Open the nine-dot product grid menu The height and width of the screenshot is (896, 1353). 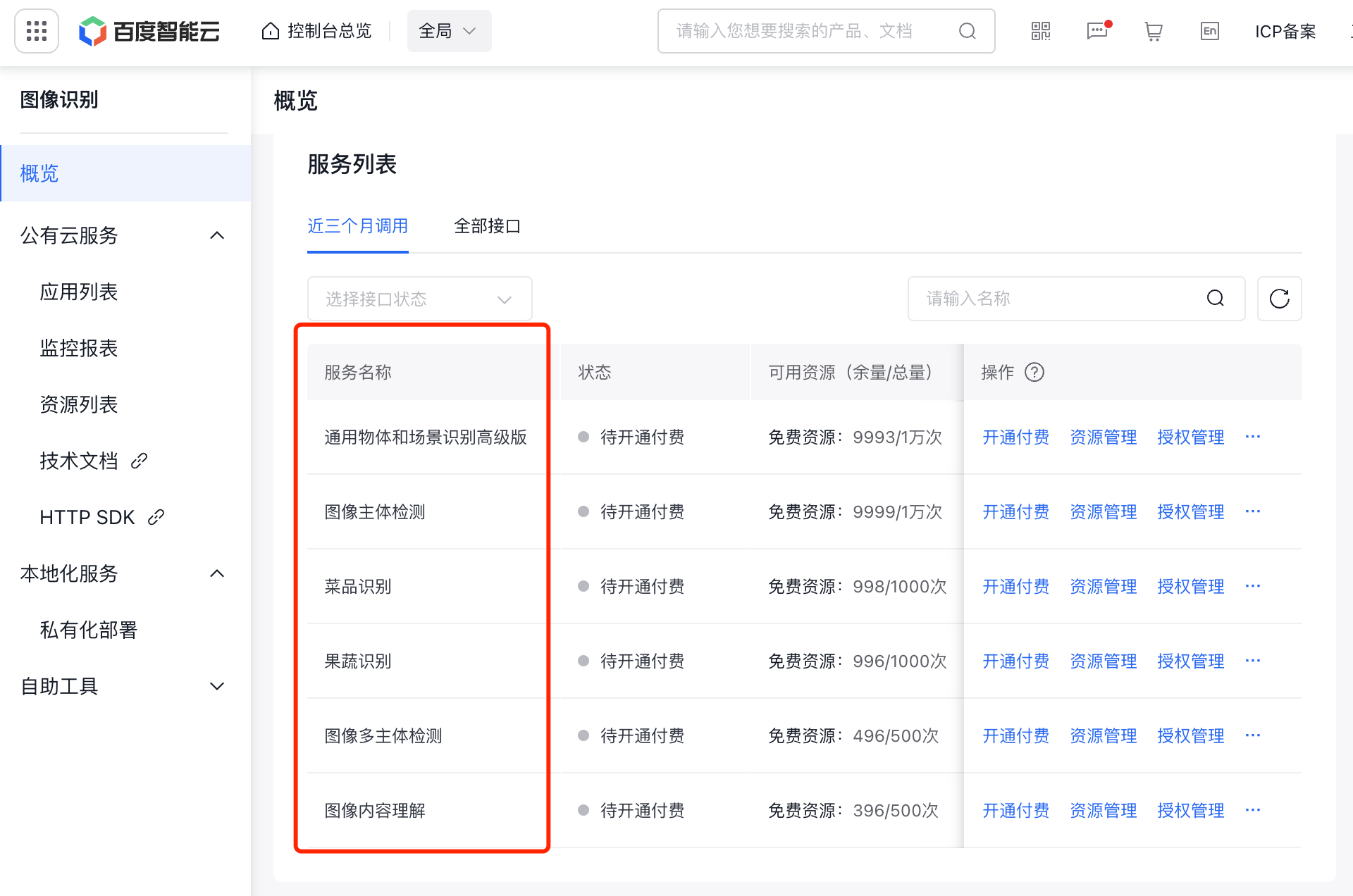point(36,31)
